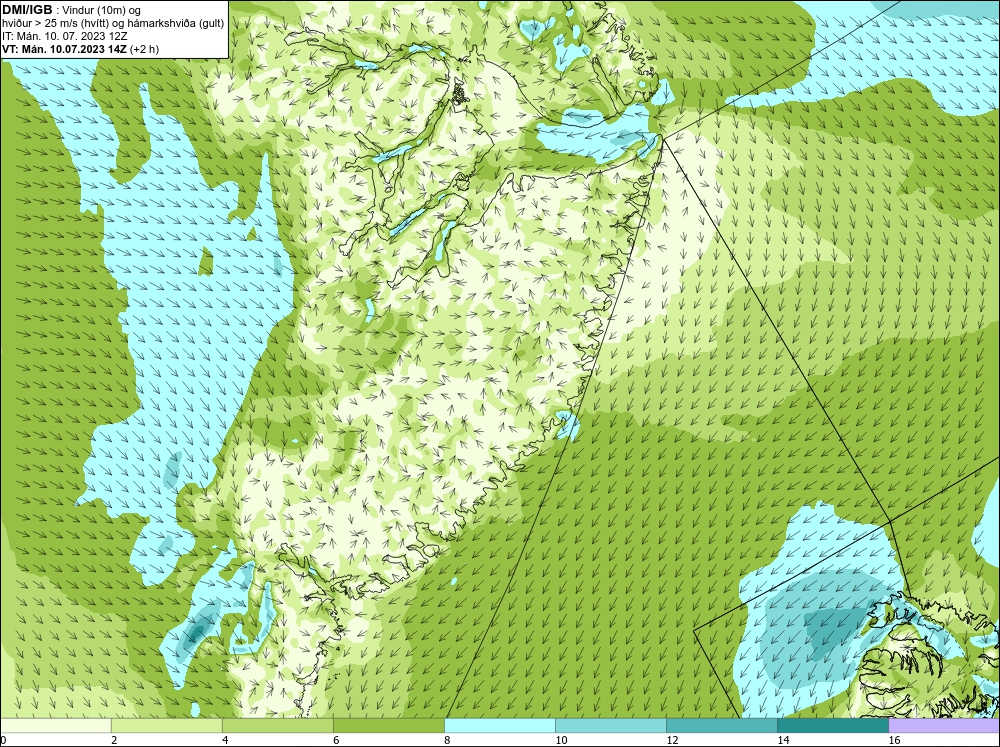Click the 'hviður > 25 m/s (hvítt)' legend line
1000x747 pixels.
[113, 24]
